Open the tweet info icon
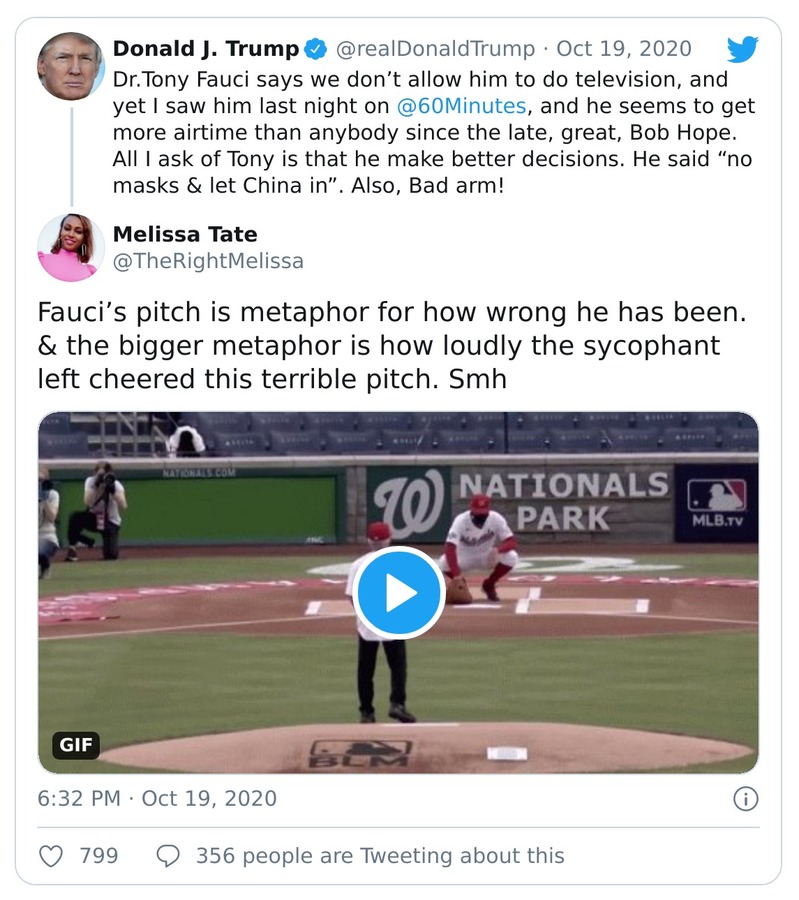The width and height of the screenshot is (799, 900). [748, 799]
